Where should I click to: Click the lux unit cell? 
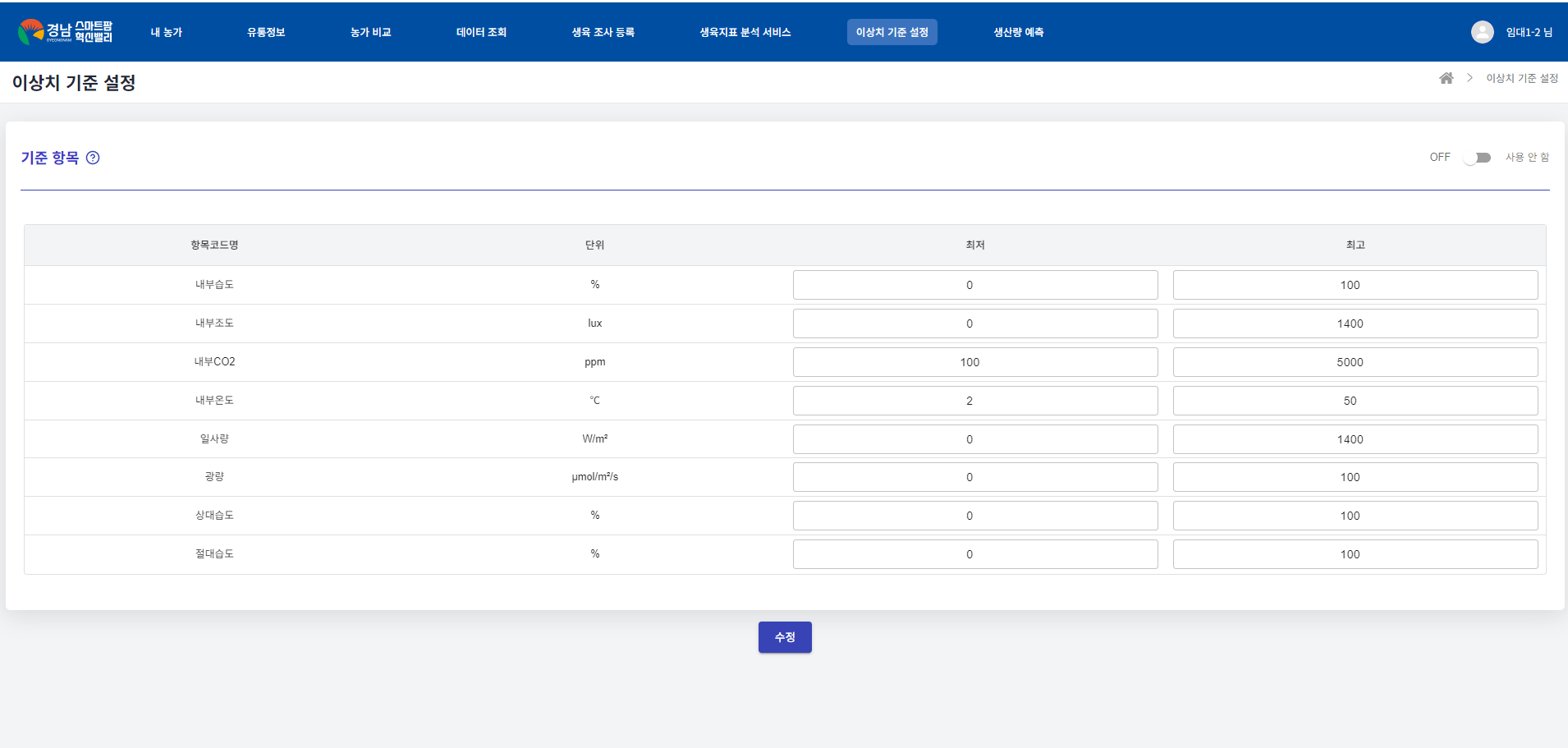[595, 323]
